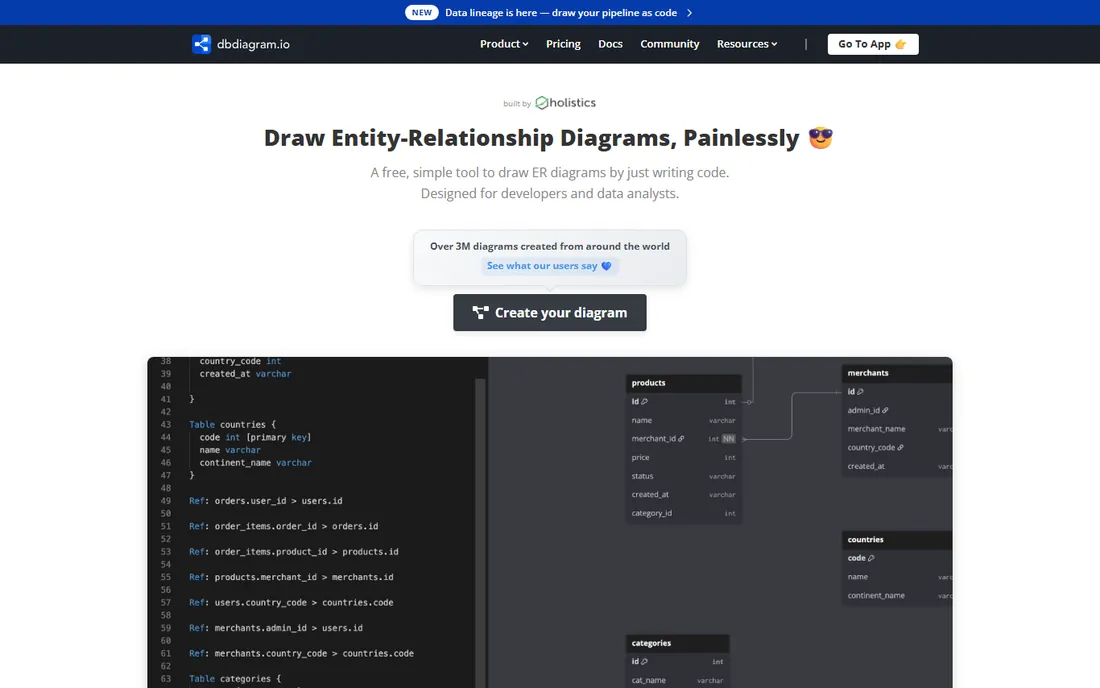Click code line 'Table countries {'
The height and width of the screenshot is (688, 1100).
232,424
